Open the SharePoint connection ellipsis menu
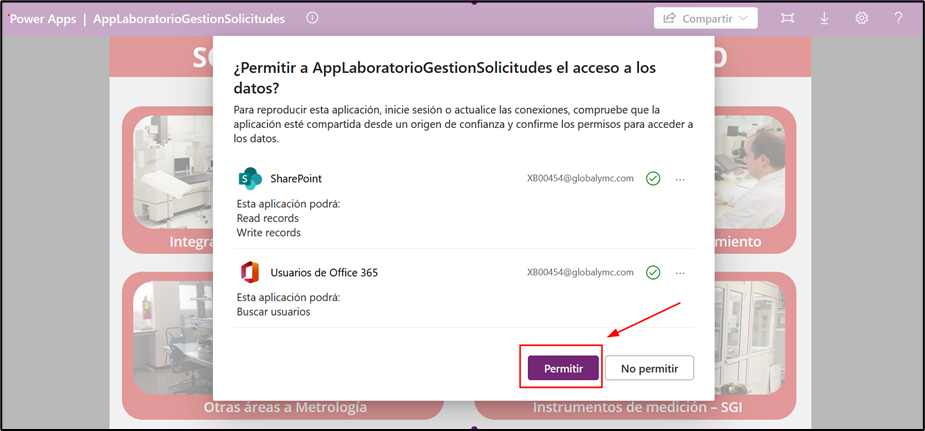925x431 pixels. click(x=680, y=179)
